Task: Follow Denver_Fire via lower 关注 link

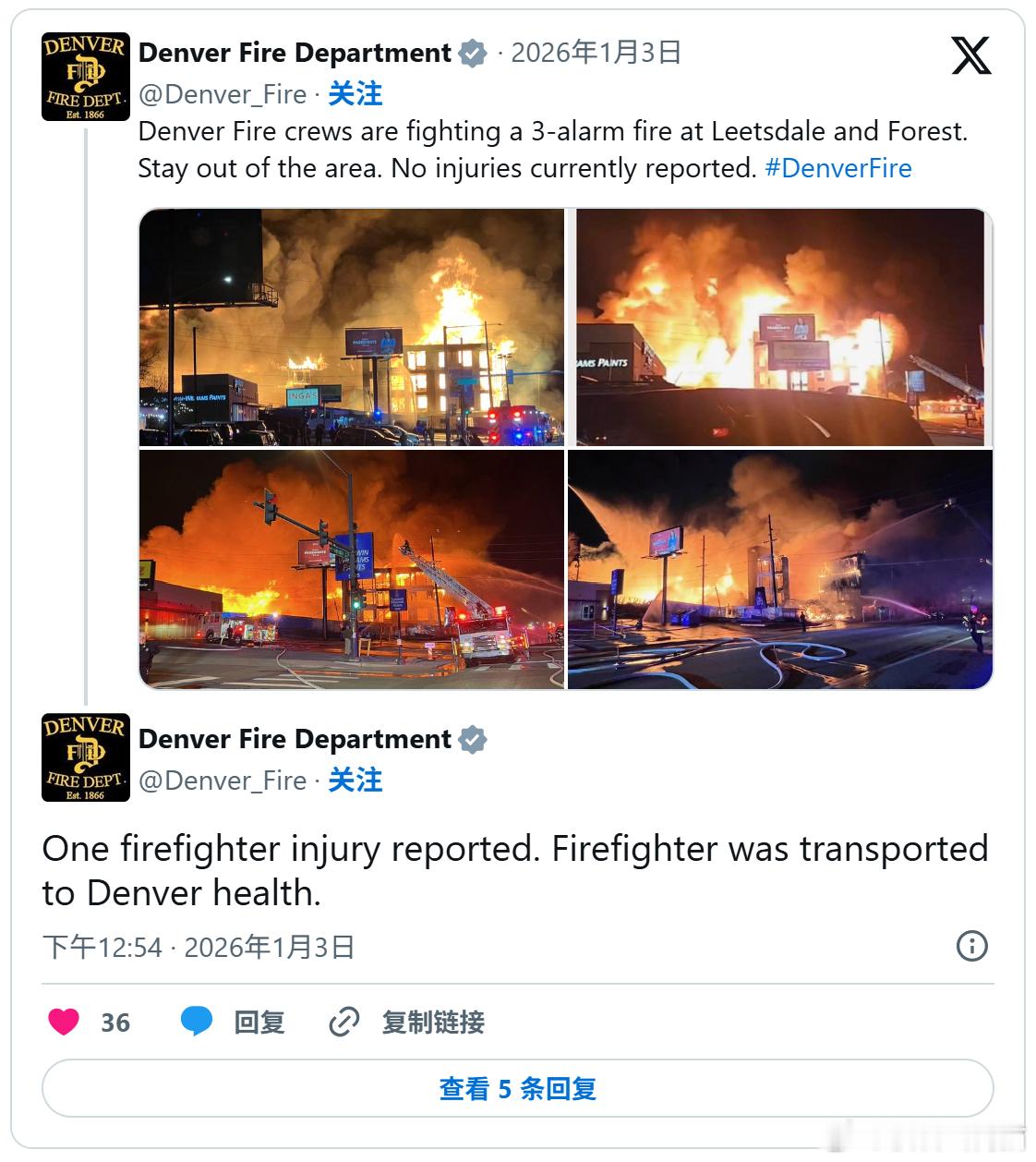Action: click(355, 780)
